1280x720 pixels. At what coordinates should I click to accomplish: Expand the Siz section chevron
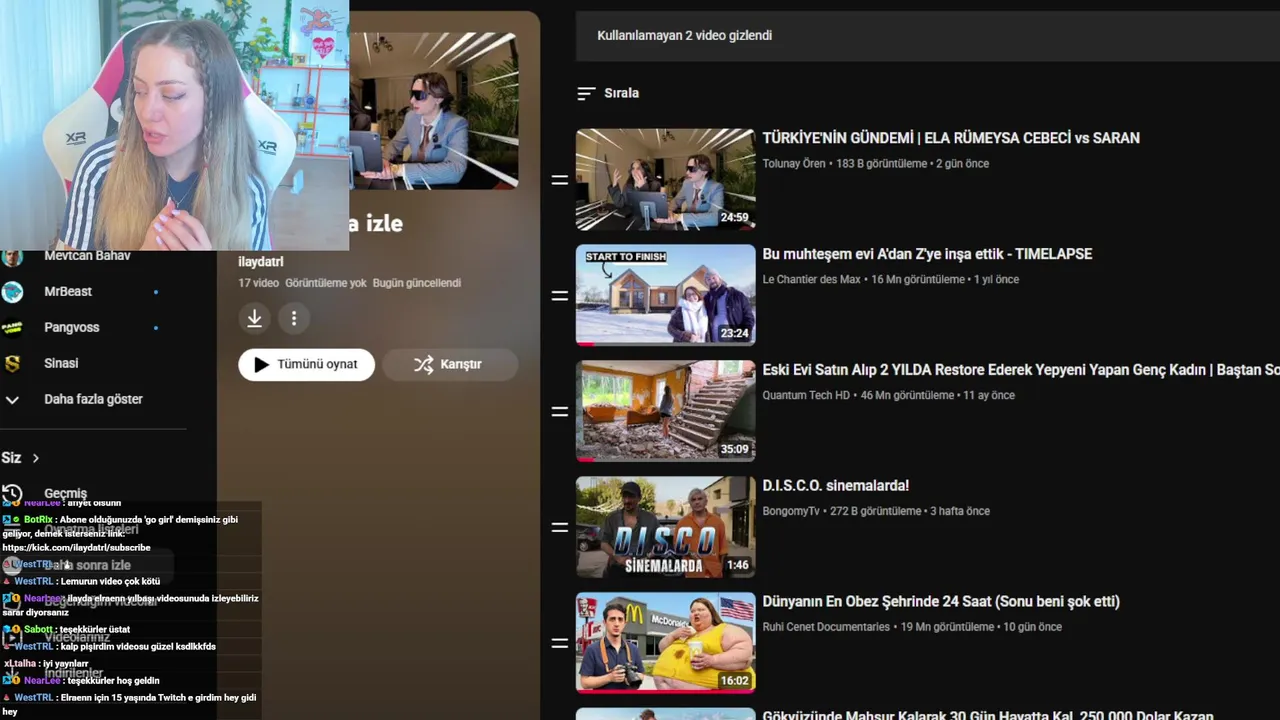36,458
